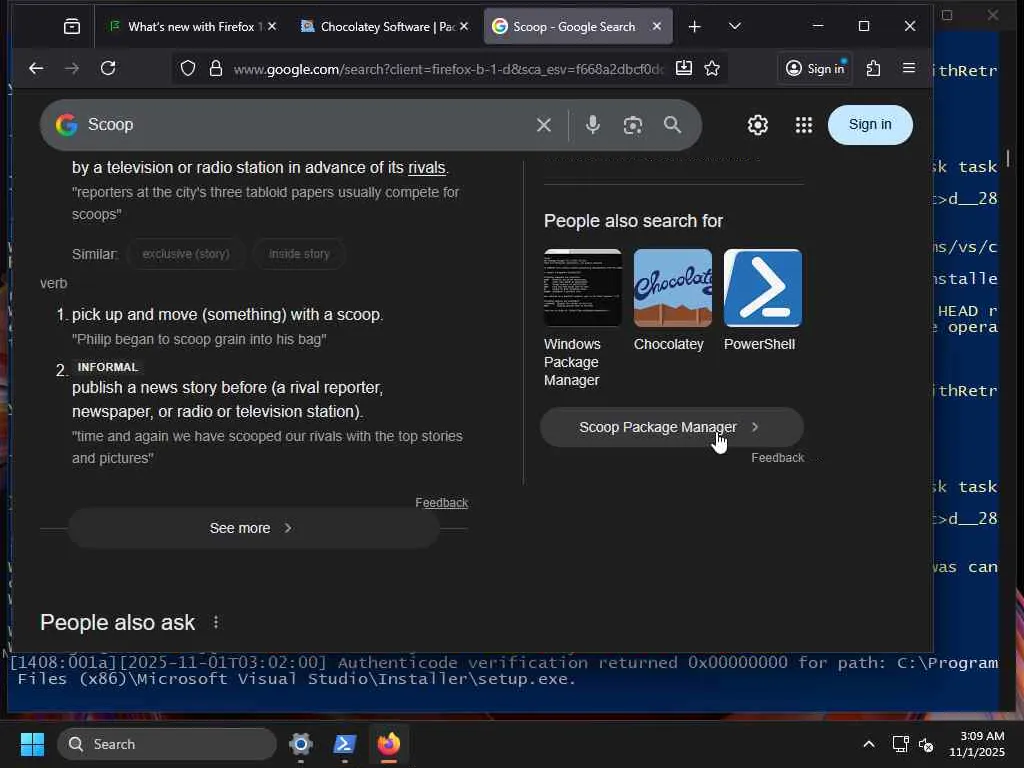Show hidden system tray icons
This screenshot has width=1024, height=768.
point(869,744)
